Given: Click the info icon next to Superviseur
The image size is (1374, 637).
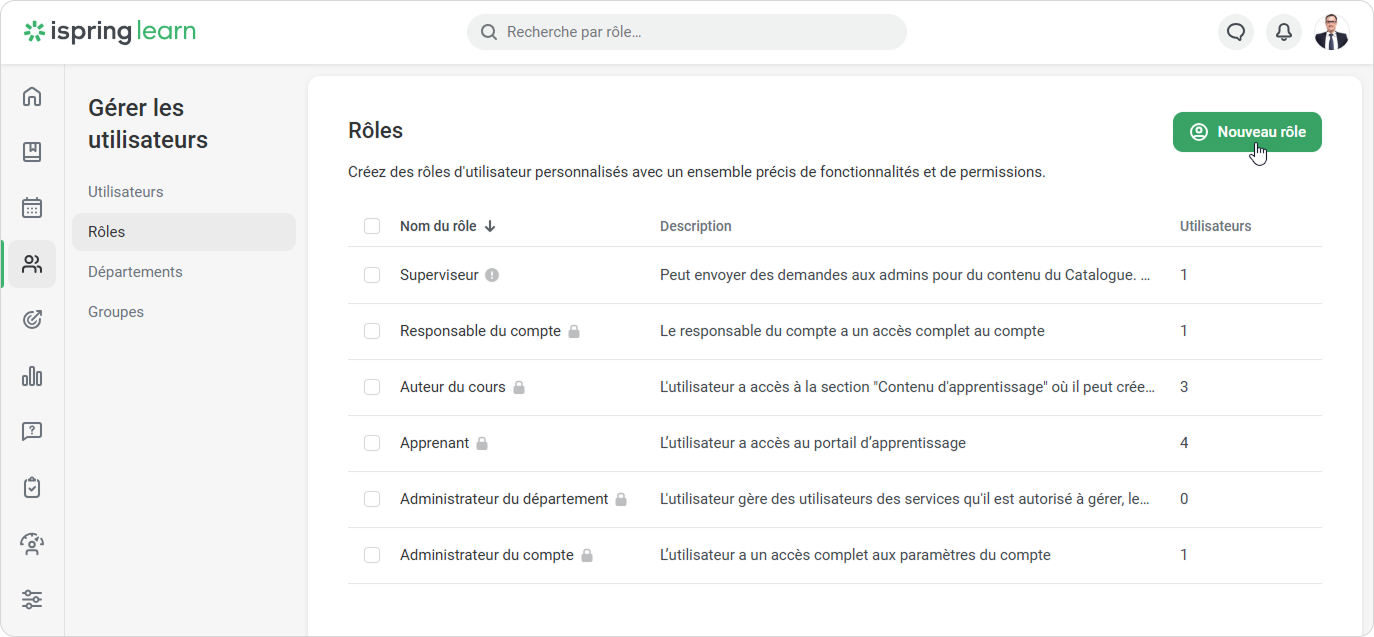Looking at the screenshot, I should click(492, 275).
